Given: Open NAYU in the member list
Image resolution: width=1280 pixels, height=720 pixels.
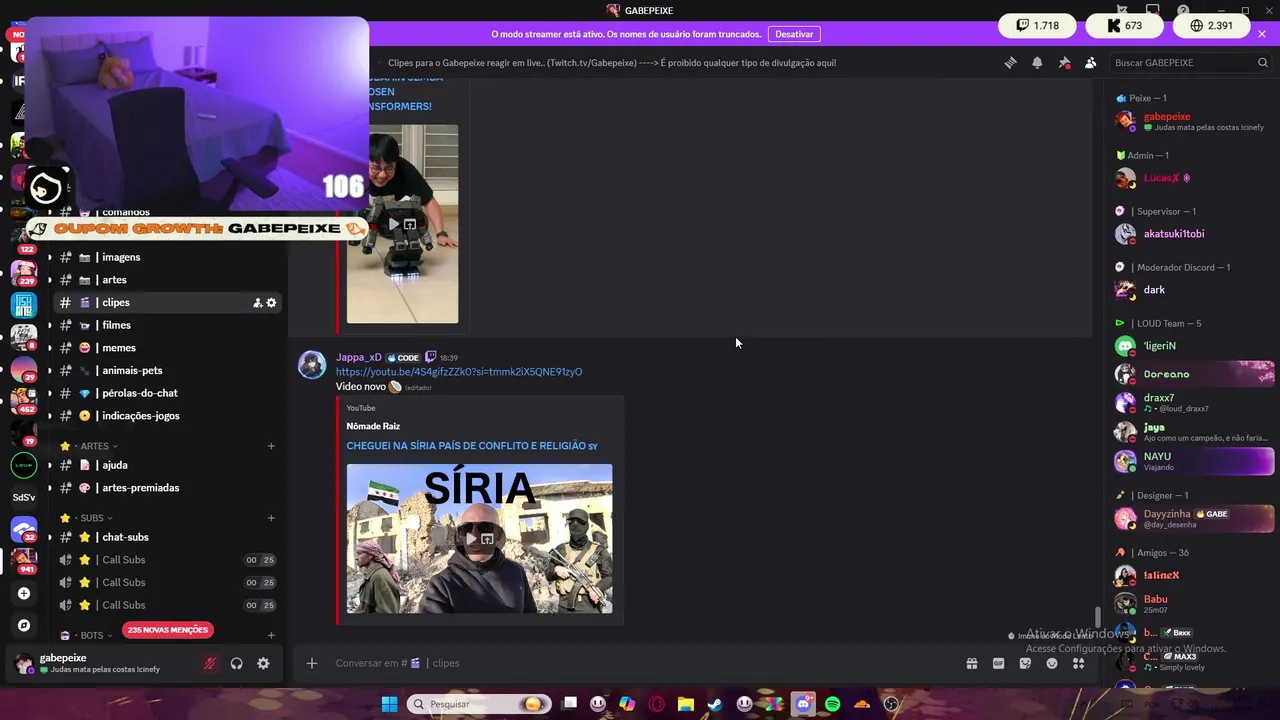Looking at the screenshot, I should point(1193,461).
